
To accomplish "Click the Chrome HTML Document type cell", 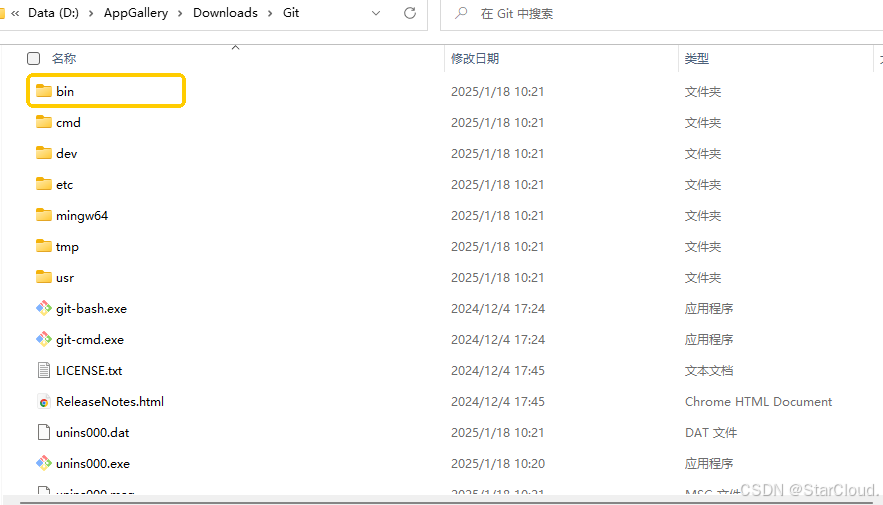I will pyautogui.click(x=758, y=401).
